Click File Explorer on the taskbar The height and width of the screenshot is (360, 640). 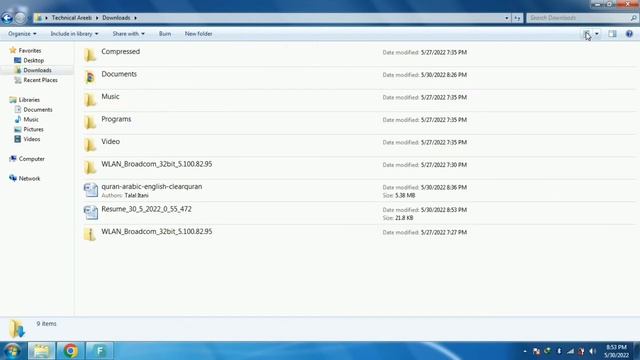click(41, 351)
